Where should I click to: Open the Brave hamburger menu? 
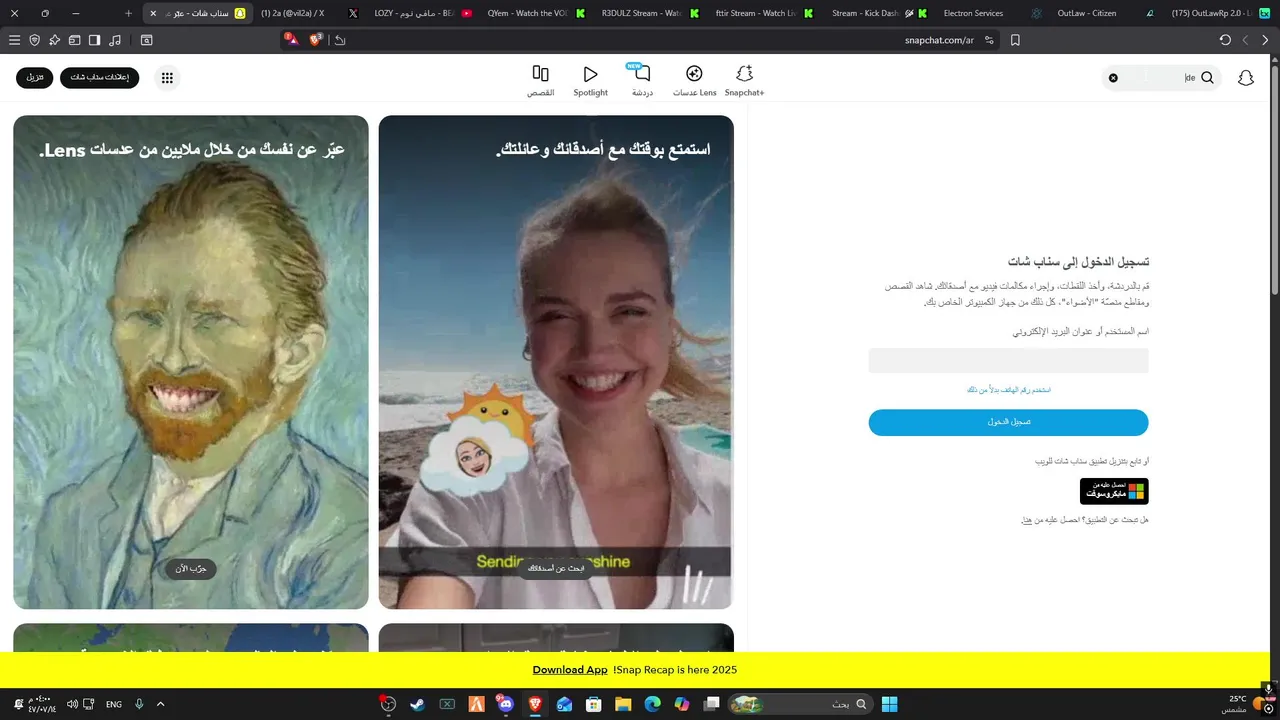pos(14,40)
